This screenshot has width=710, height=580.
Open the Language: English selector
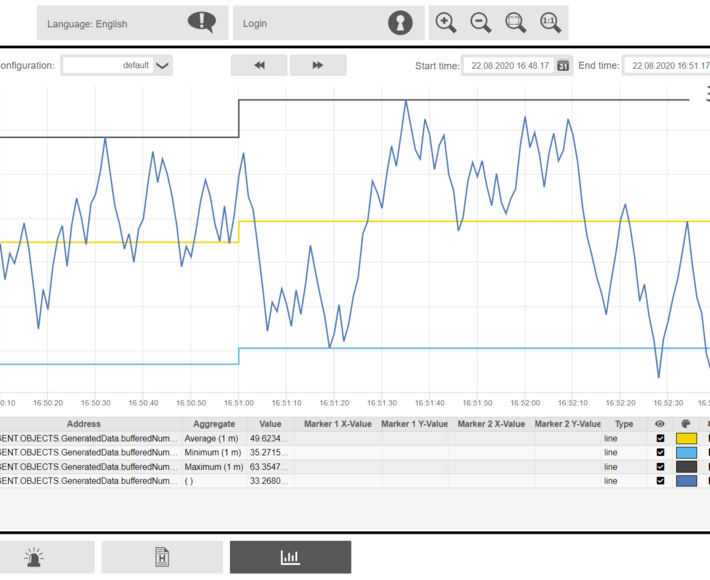click(x=133, y=23)
